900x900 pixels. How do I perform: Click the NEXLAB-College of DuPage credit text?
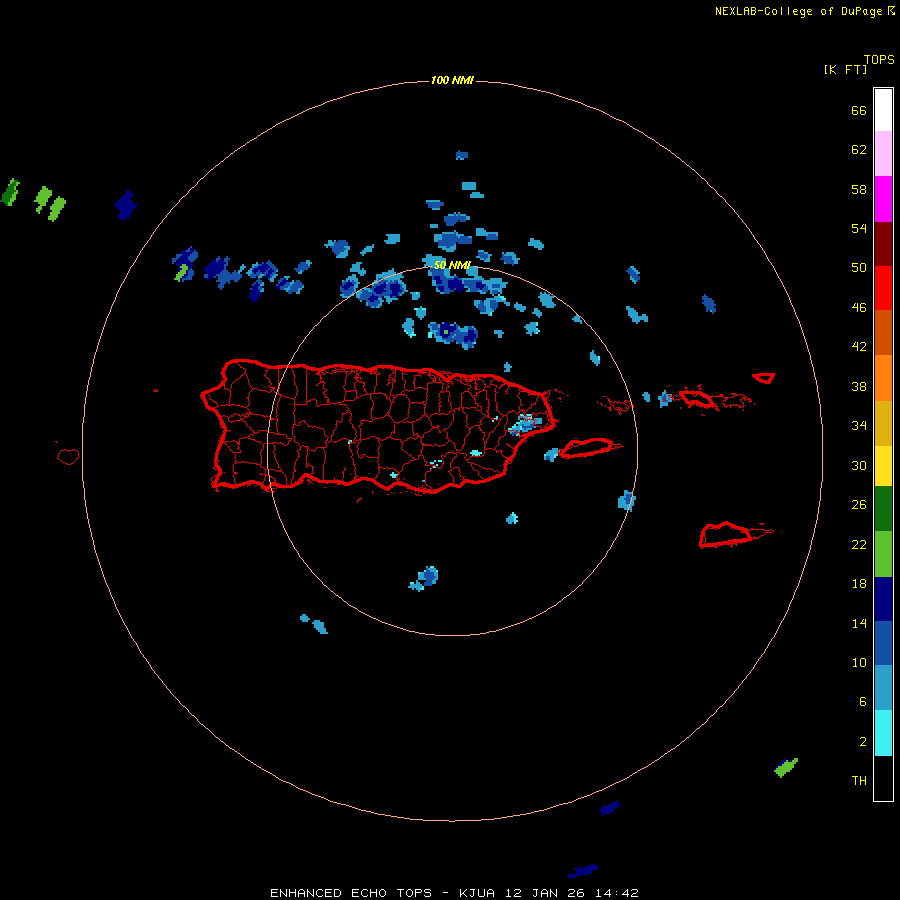(x=798, y=11)
